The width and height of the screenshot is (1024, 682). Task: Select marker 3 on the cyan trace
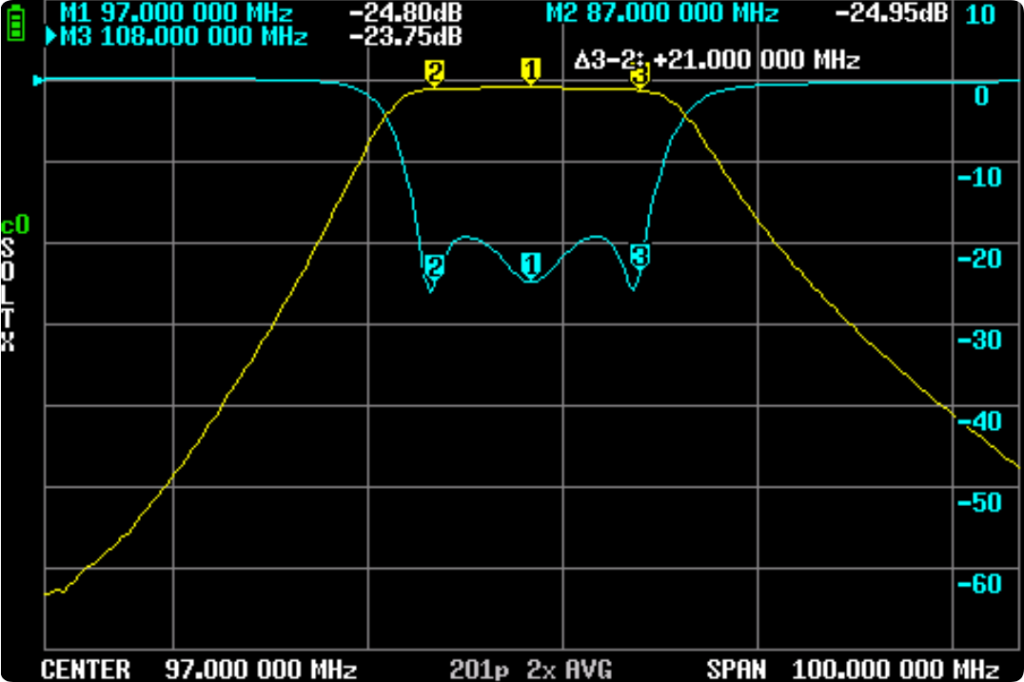pos(639,256)
